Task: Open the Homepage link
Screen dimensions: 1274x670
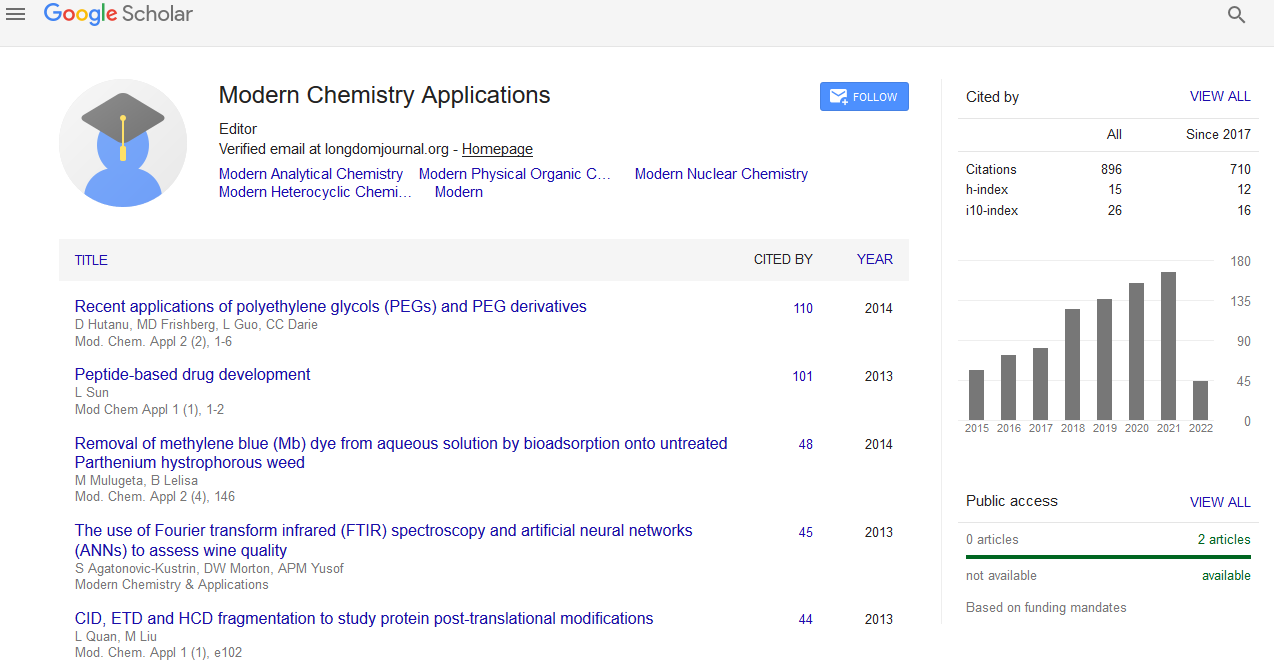Action: click(497, 149)
